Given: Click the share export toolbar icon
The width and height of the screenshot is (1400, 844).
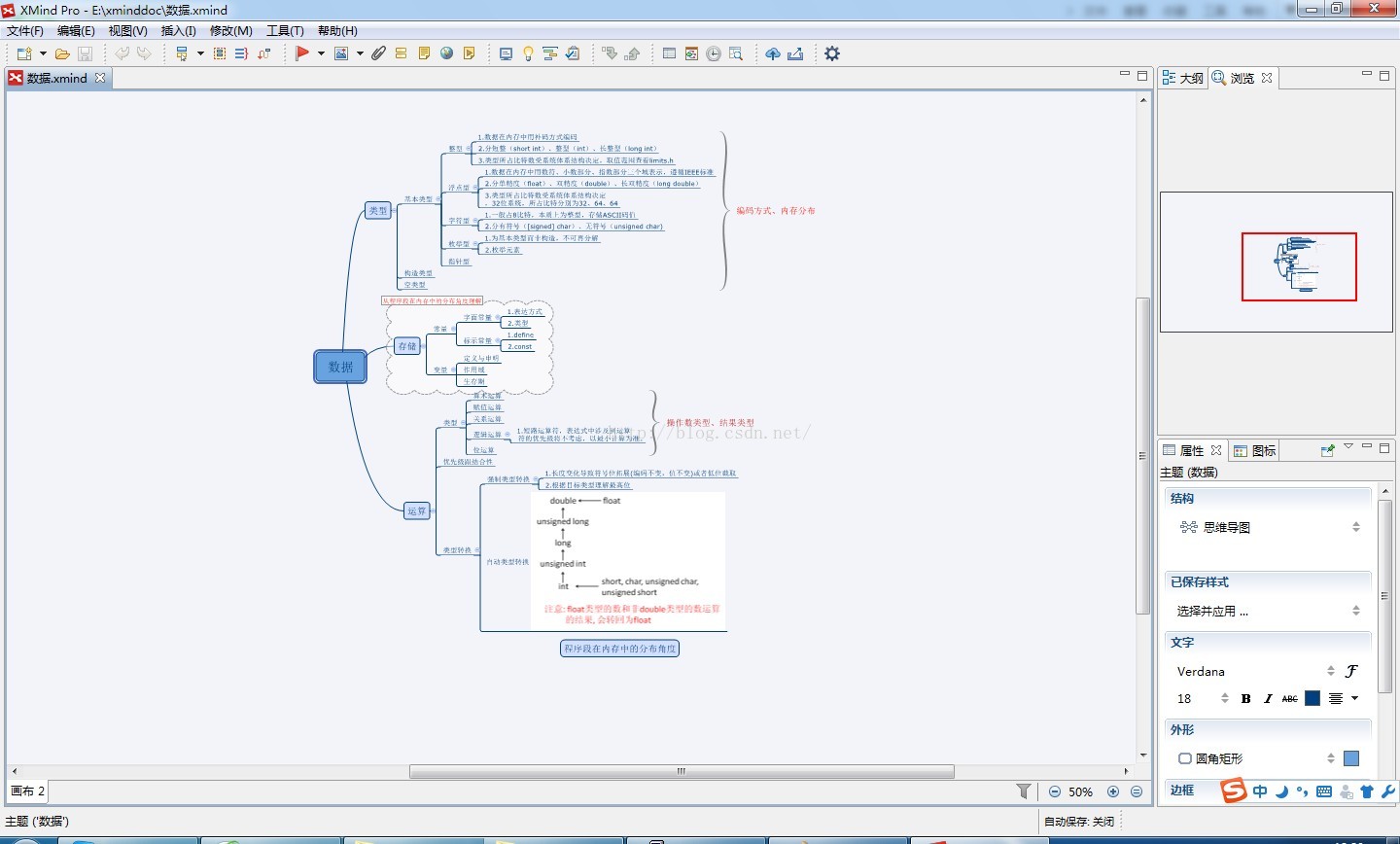Looking at the screenshot, I should (x=795, y=53).
